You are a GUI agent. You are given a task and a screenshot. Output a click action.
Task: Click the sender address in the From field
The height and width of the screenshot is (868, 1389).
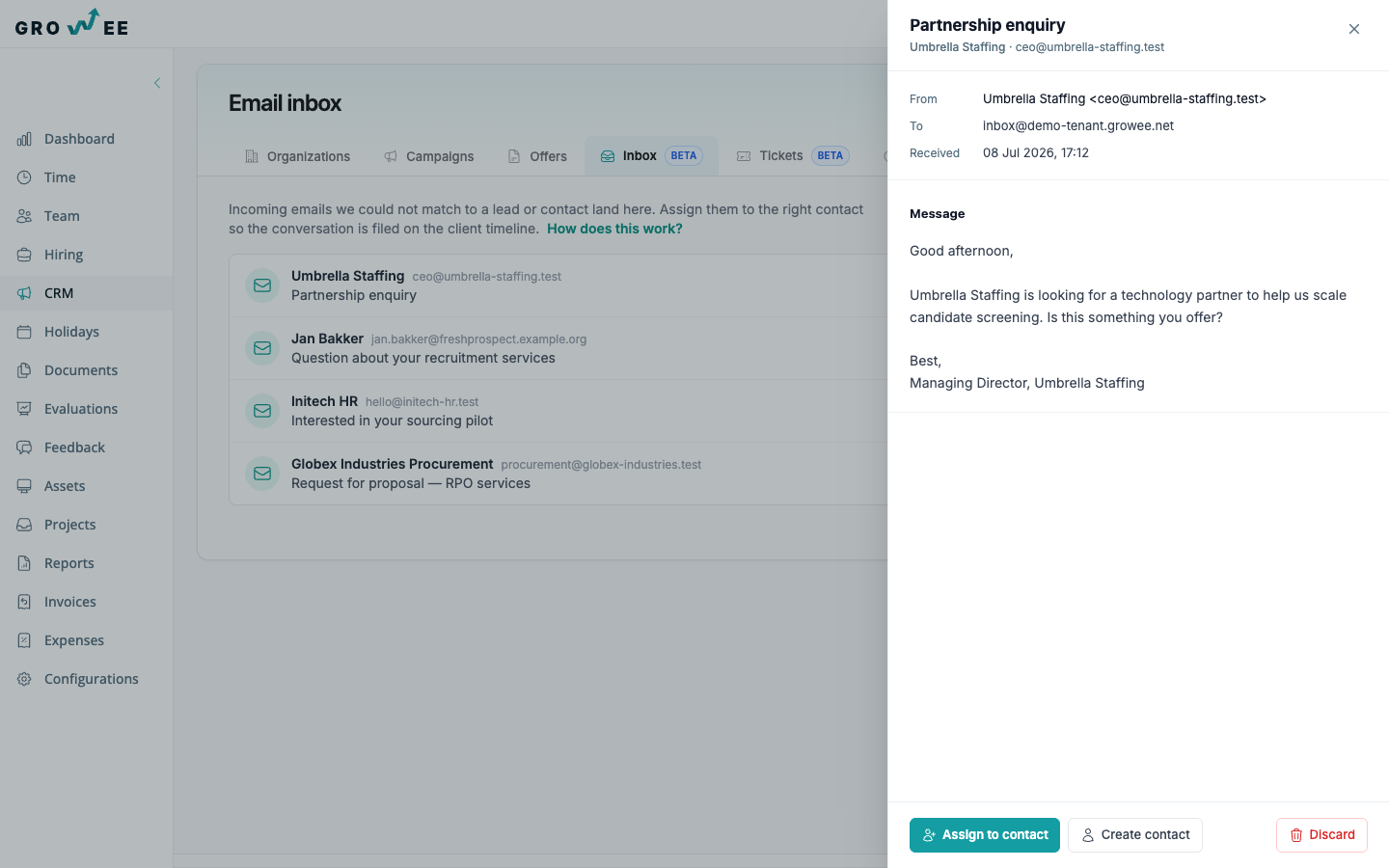click(x=1125, y=98)
